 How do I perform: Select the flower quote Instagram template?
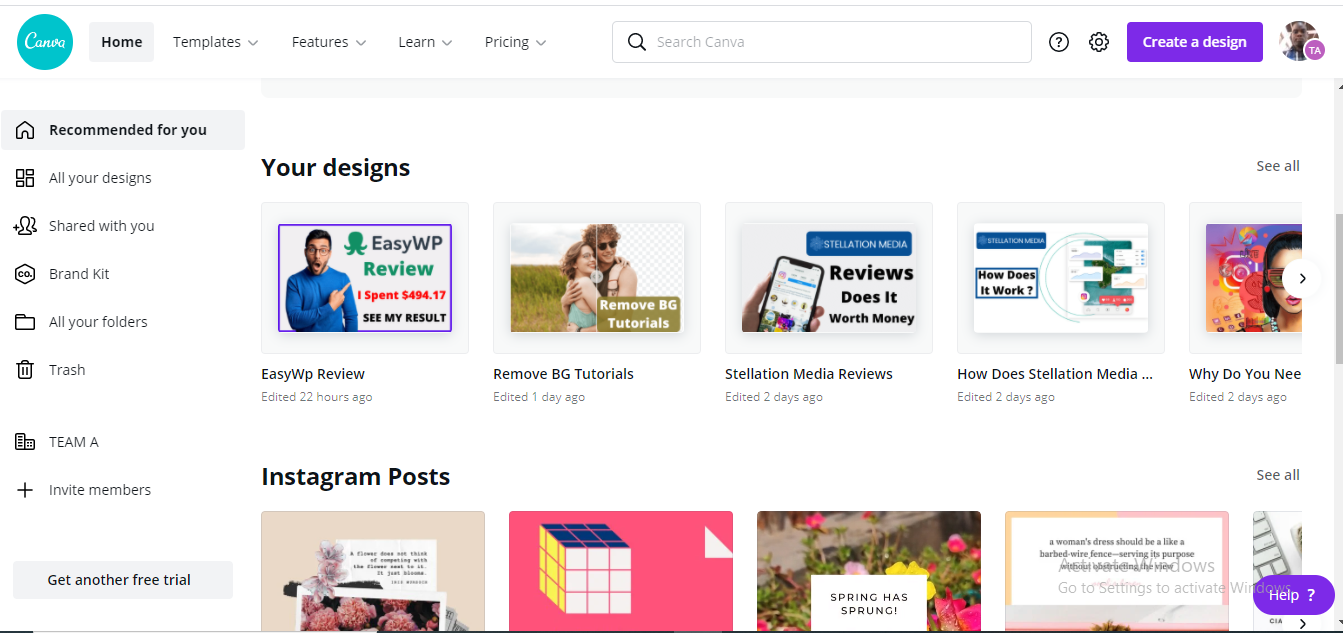(373, 571)
